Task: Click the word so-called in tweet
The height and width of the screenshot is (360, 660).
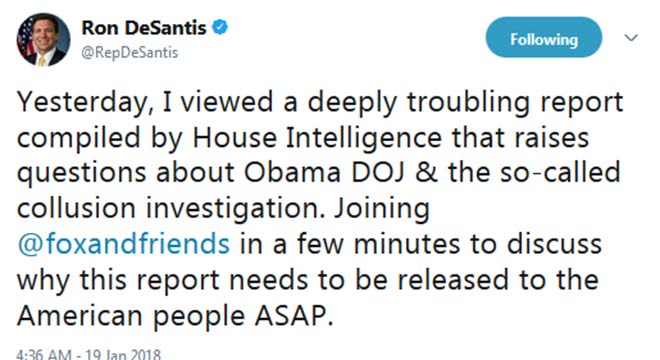Action: [560, 173]
